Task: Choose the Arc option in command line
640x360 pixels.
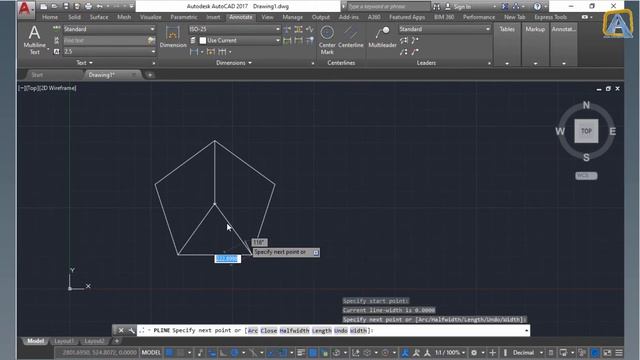Action: pos(253,331)
